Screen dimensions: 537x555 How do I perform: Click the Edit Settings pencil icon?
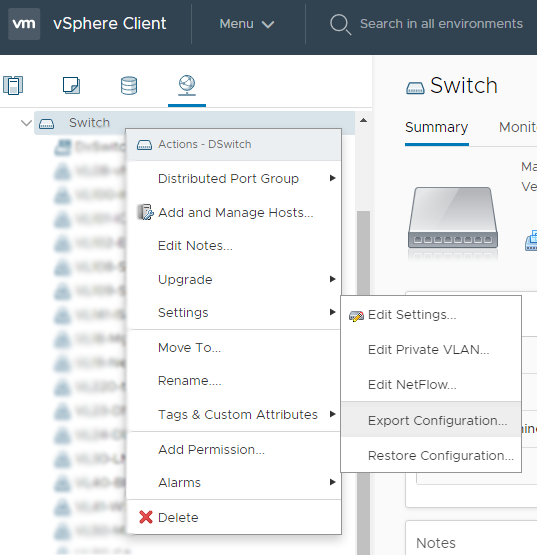click(x=356, y=316)
